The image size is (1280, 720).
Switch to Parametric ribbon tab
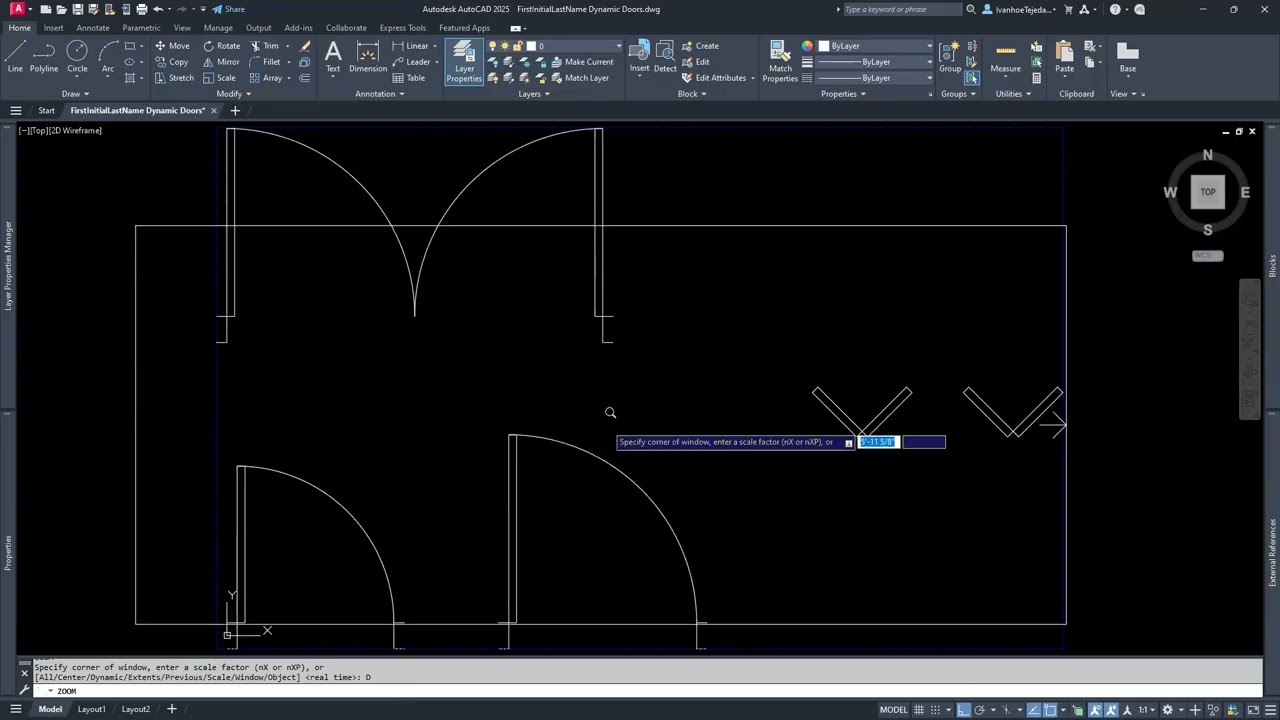pos(141,28)
